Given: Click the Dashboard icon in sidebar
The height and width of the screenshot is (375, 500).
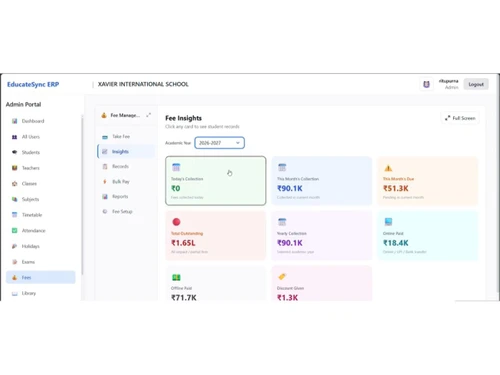Looking at the screenshot, I should [14, 121].
